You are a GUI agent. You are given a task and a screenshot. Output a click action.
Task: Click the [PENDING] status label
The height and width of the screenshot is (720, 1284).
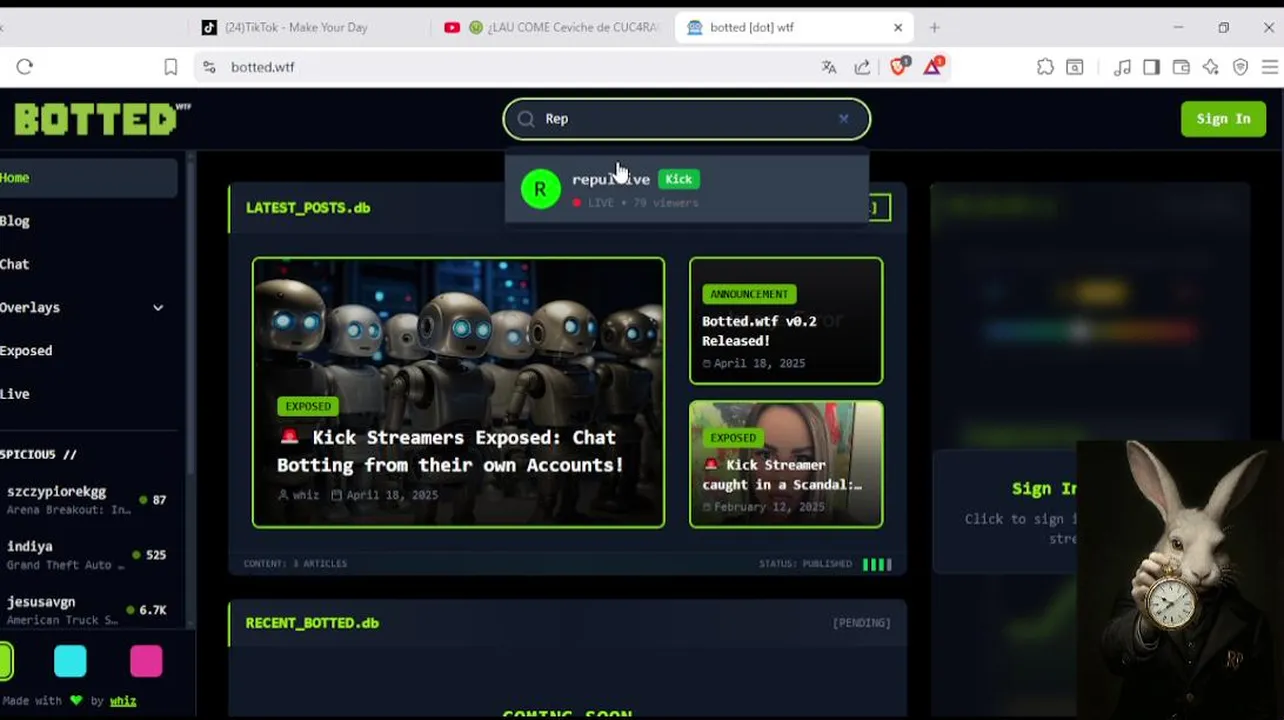861,623
